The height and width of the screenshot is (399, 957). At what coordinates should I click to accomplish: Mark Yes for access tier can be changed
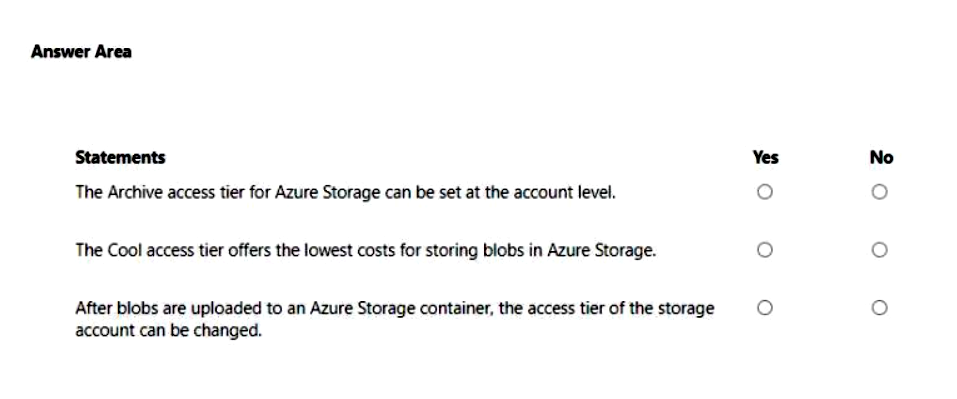point(765,308)
